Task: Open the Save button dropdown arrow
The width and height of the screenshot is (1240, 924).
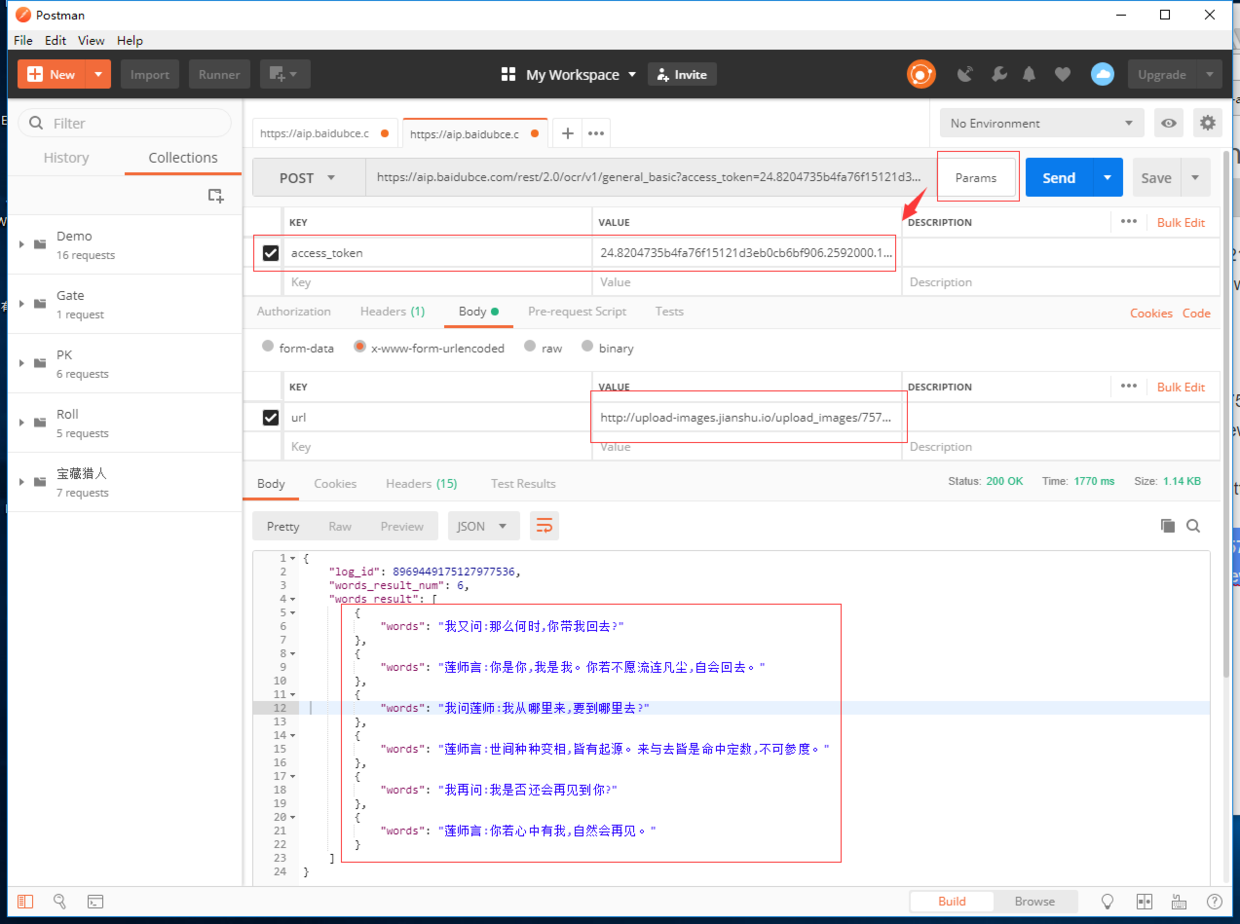Action: (x=1195, y=178)
